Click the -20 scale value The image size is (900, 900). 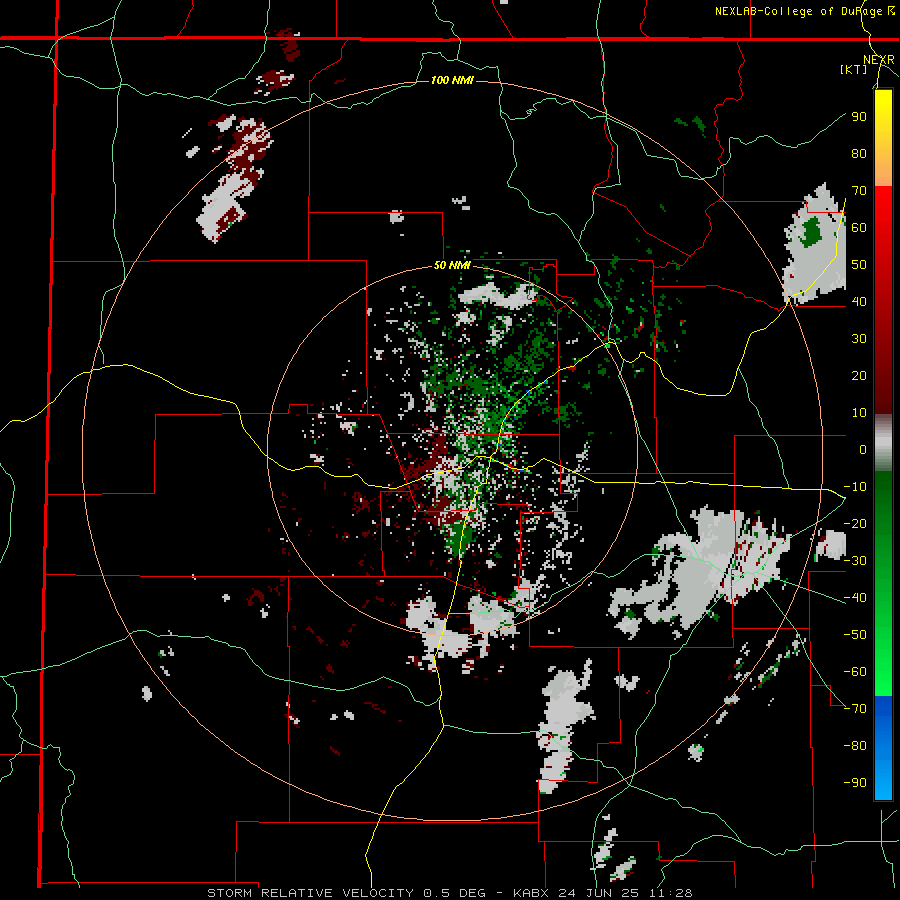855,524
